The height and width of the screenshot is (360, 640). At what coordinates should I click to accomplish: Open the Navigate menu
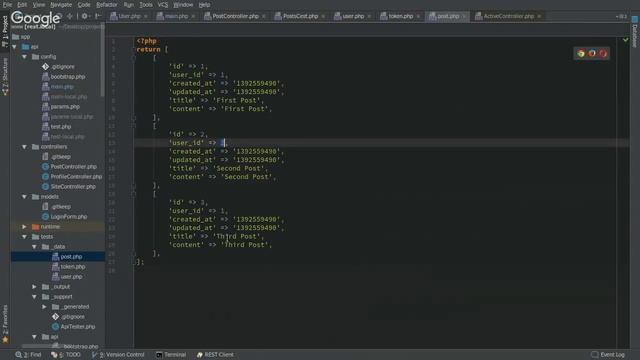click(61, 5)
